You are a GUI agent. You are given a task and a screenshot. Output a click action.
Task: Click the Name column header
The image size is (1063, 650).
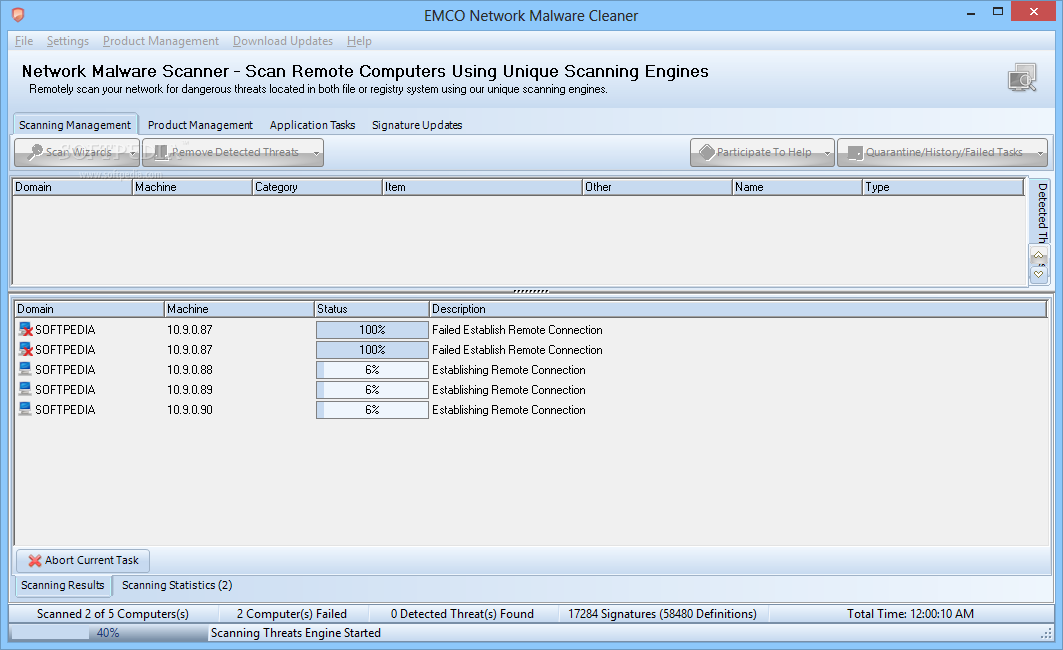[x=797, y=187]
